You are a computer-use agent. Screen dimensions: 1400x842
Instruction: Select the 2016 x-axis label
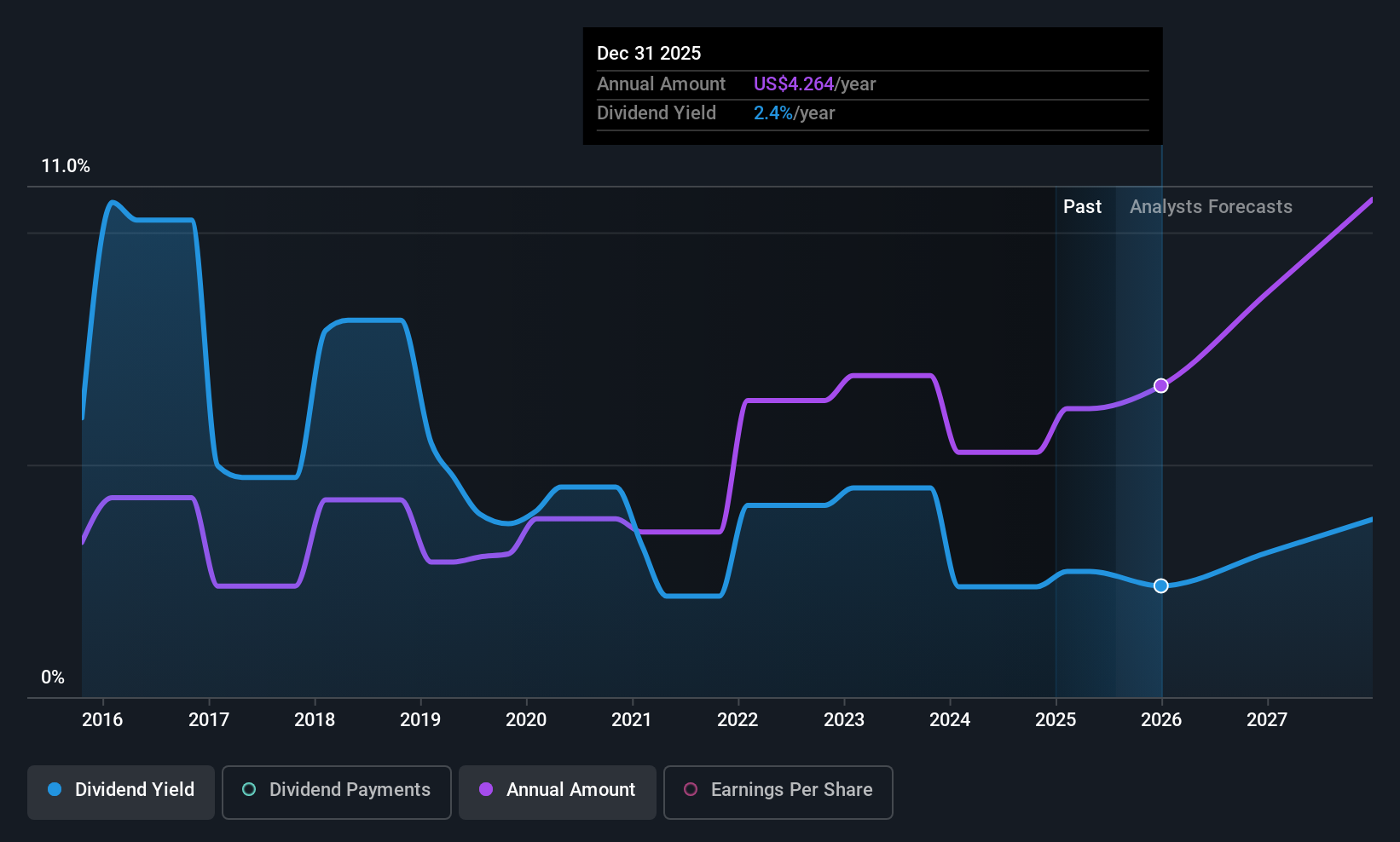click(102, 719)
